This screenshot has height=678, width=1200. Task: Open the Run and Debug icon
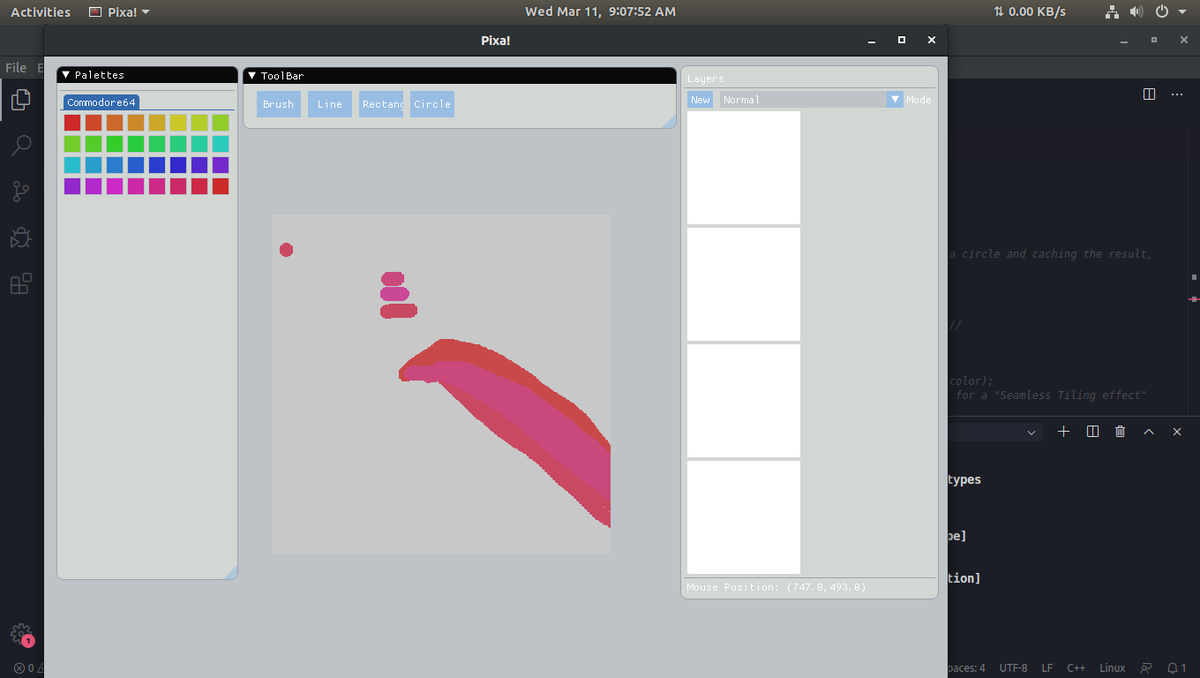tap(21, 237)
